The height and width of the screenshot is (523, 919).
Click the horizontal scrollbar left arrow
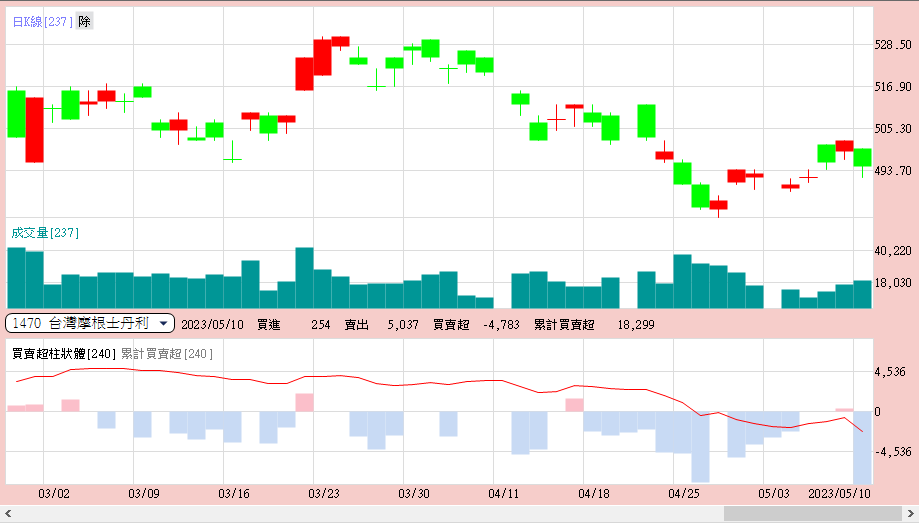pyautogui.click(x=8, y=514)
